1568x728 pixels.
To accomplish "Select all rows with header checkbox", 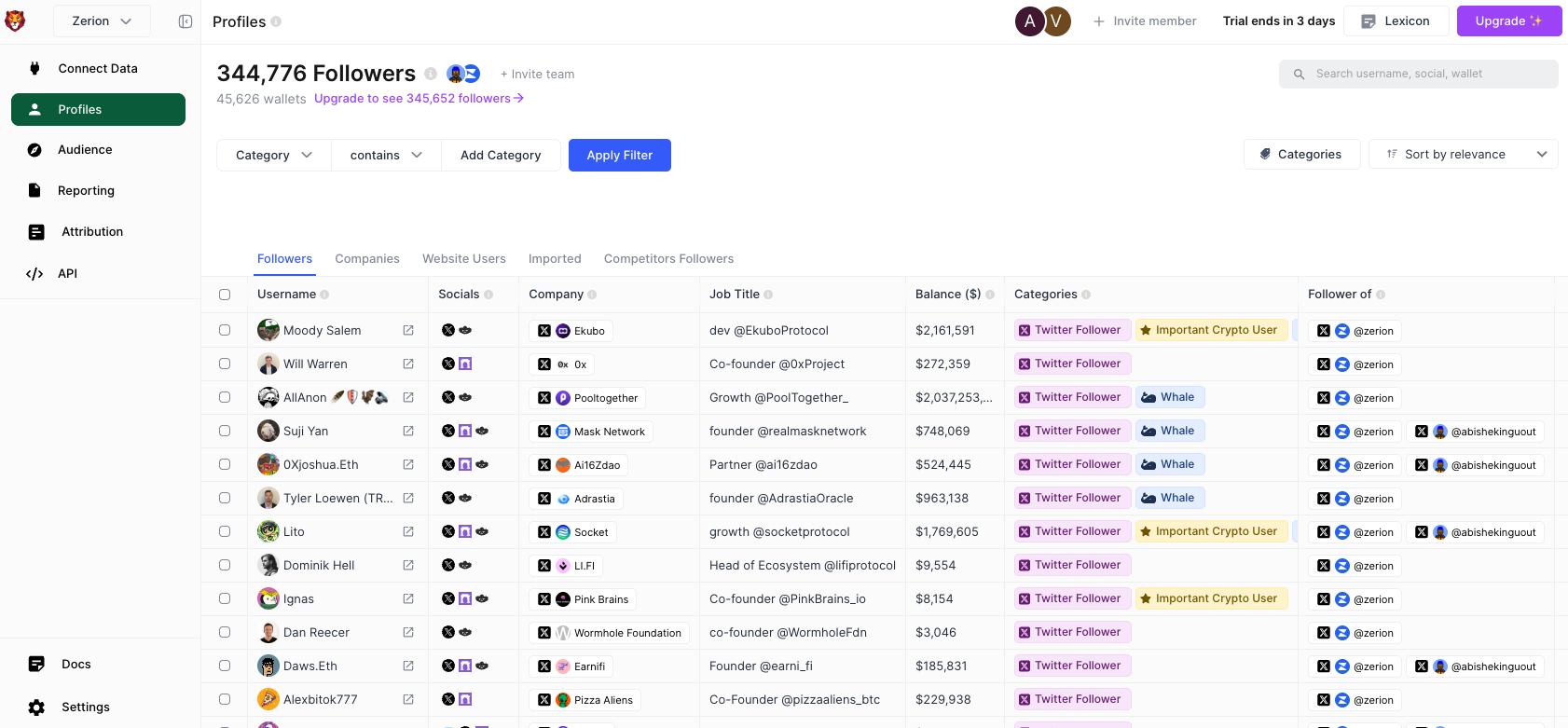I will click(225, 295).
